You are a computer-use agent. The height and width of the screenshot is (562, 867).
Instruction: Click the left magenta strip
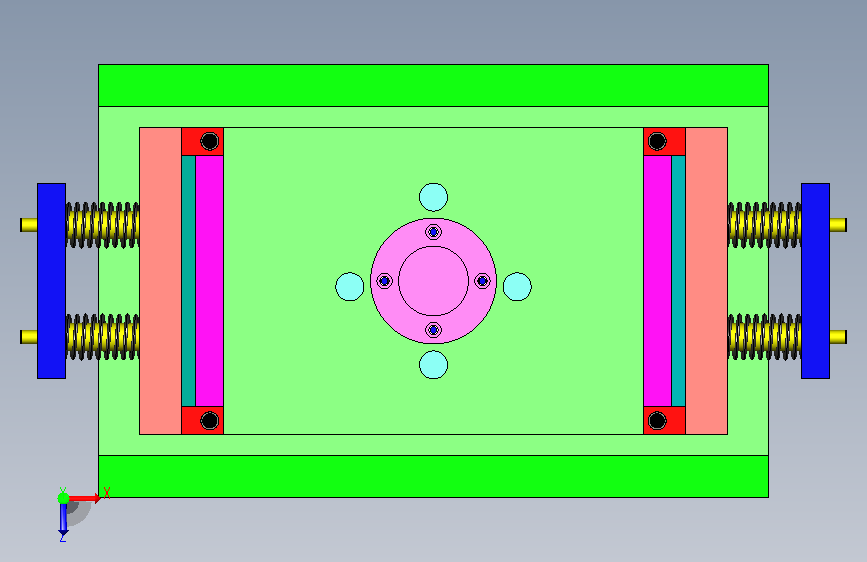click(210, 281)
